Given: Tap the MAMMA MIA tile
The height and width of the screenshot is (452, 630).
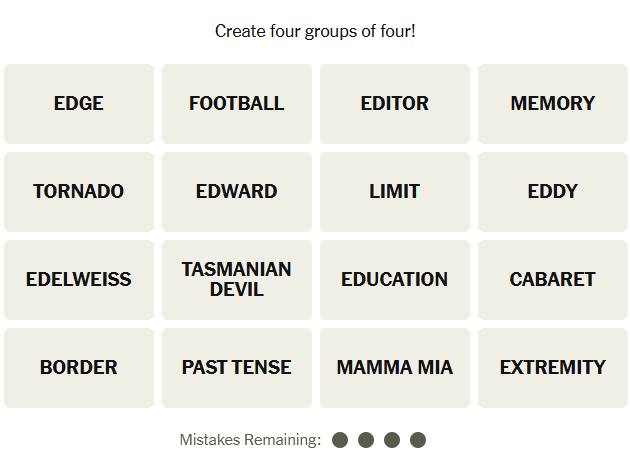Looking at the screenshot, I should [395, 368].
